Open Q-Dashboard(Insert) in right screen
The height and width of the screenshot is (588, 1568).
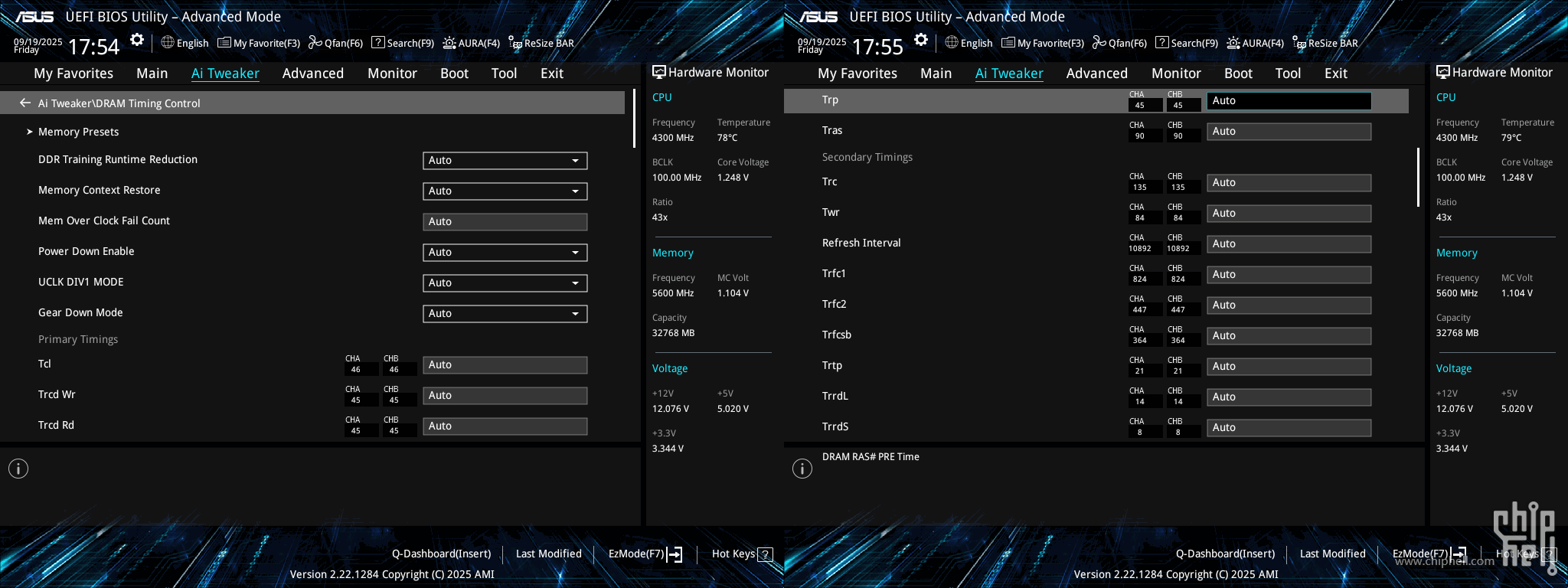1226,554
